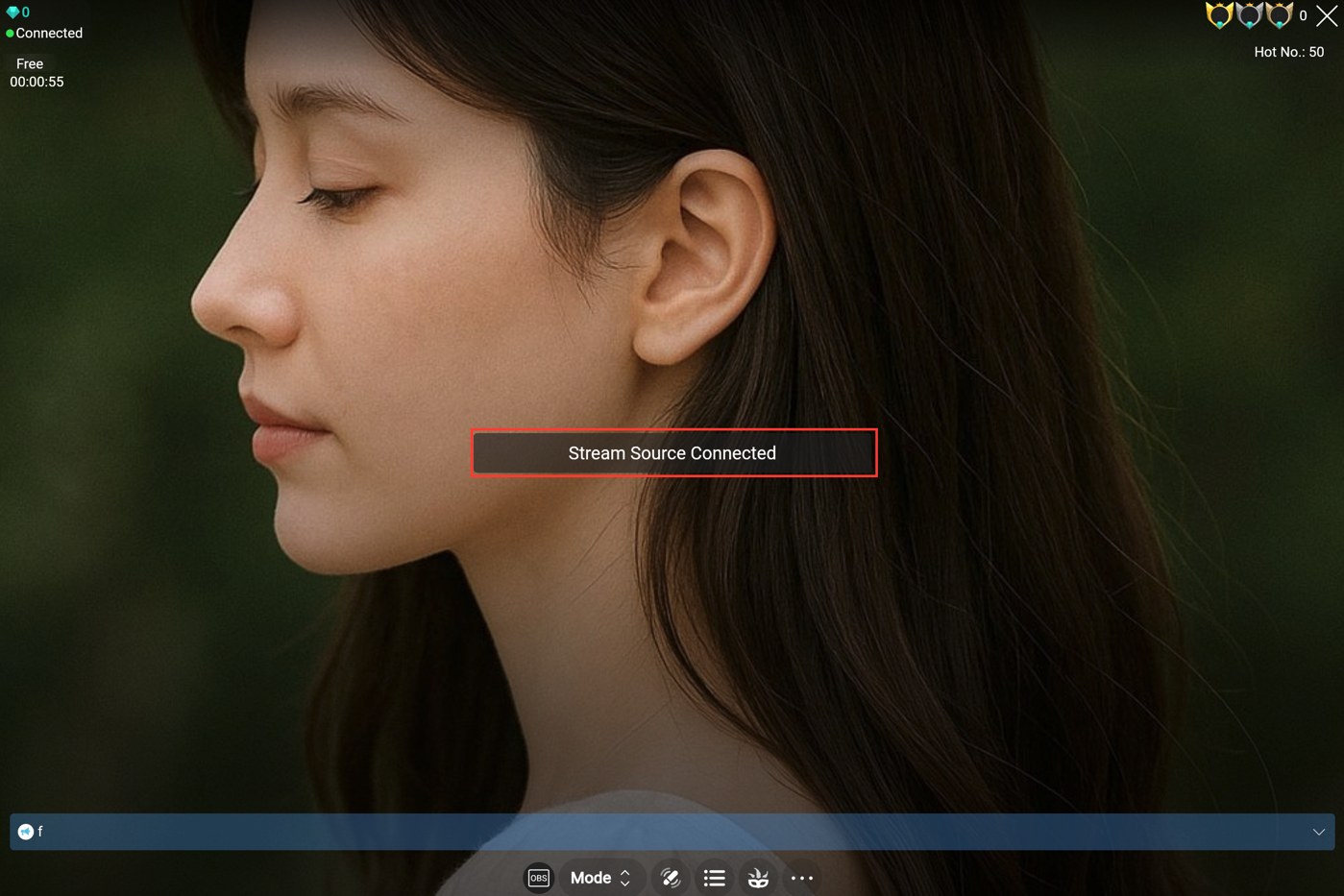Click the "Hot No.: 50" label

(x=1289, y=52)
